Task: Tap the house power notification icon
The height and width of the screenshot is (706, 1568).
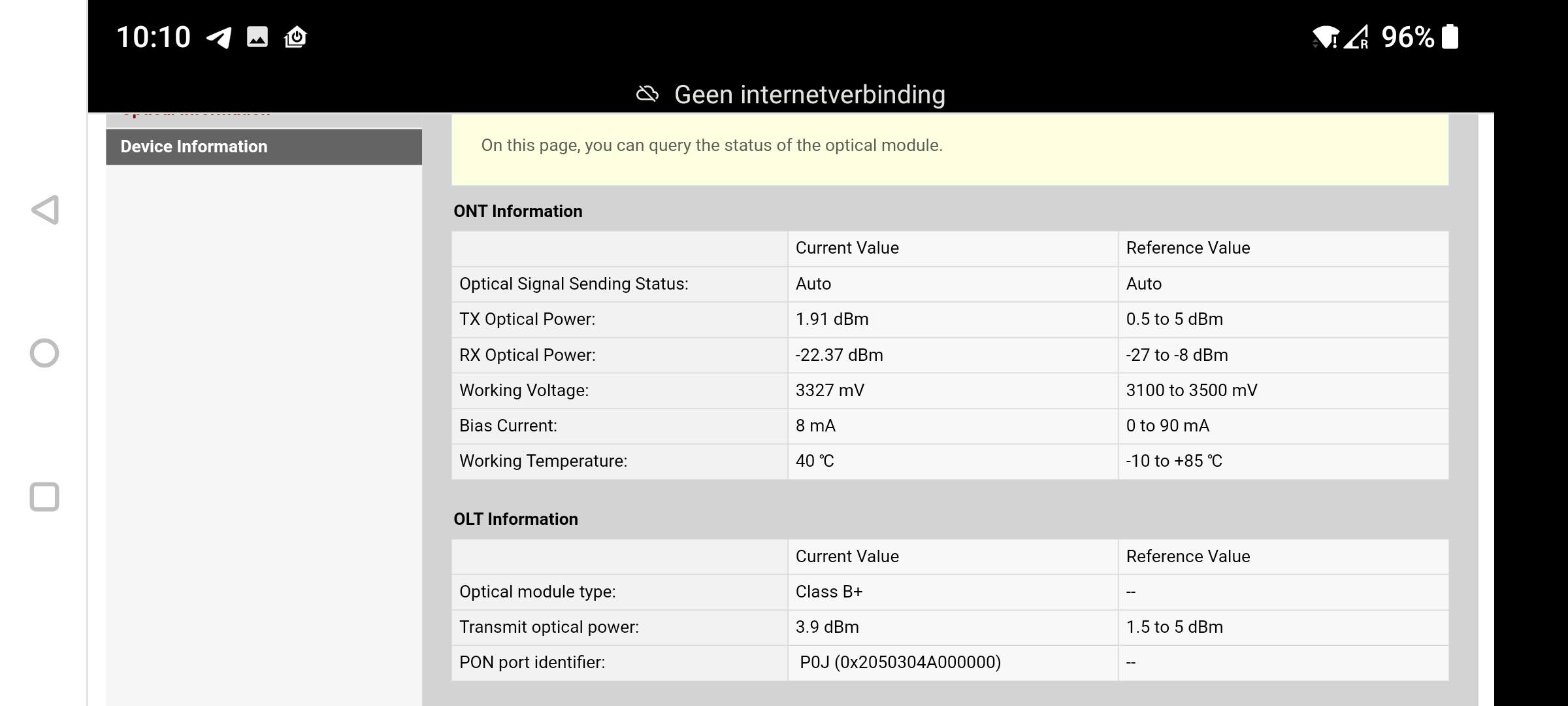Action: (x=295, y=37)
